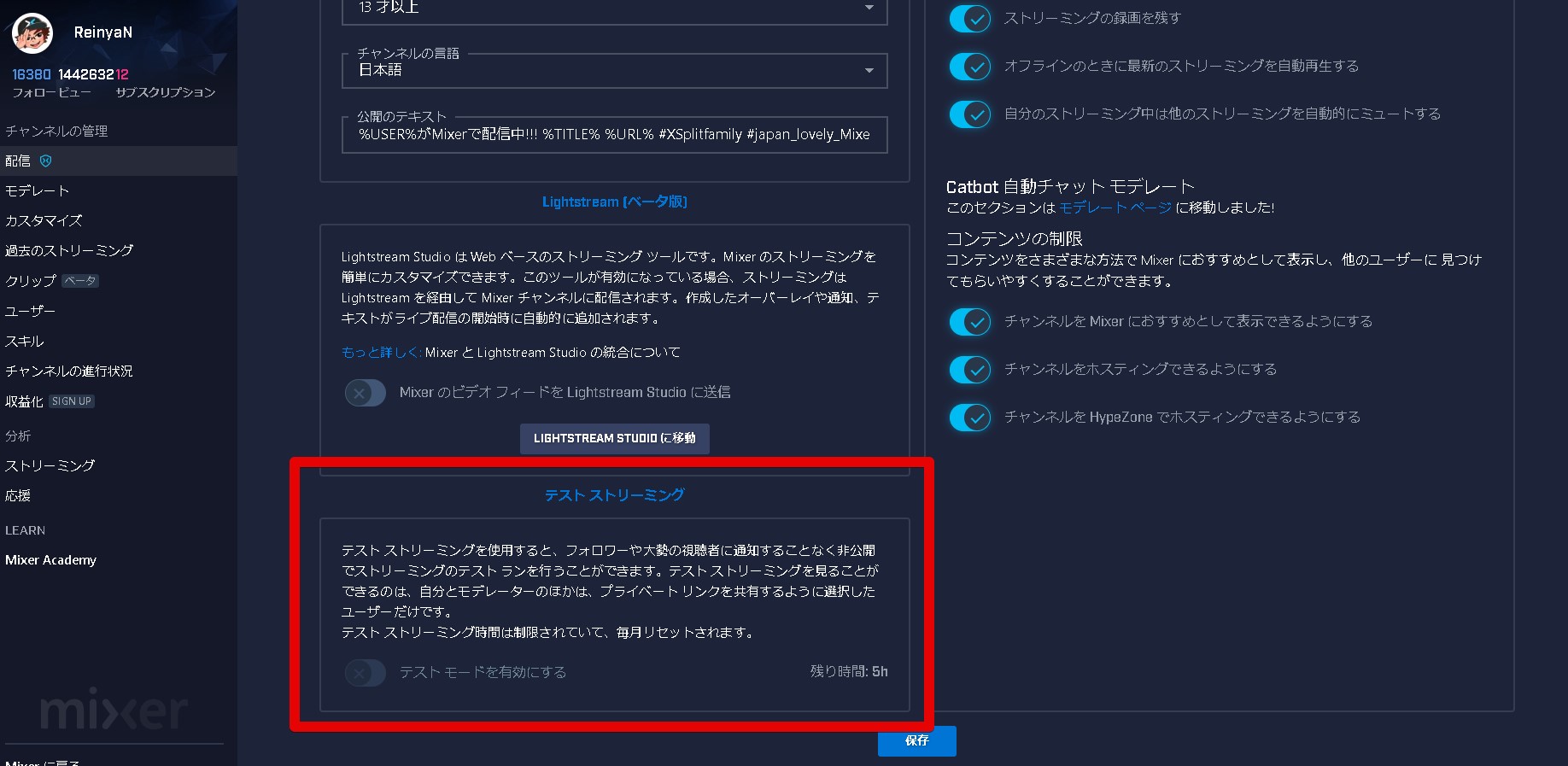
Task: Toggle auto-mute other streams while streaming
Action: 970,114
